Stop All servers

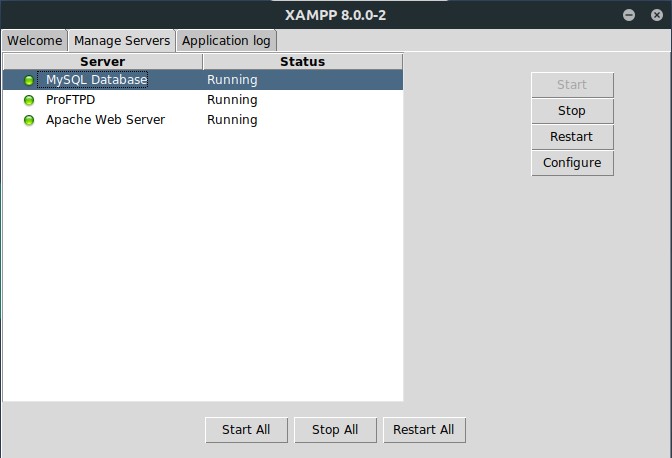click(335, 430)
